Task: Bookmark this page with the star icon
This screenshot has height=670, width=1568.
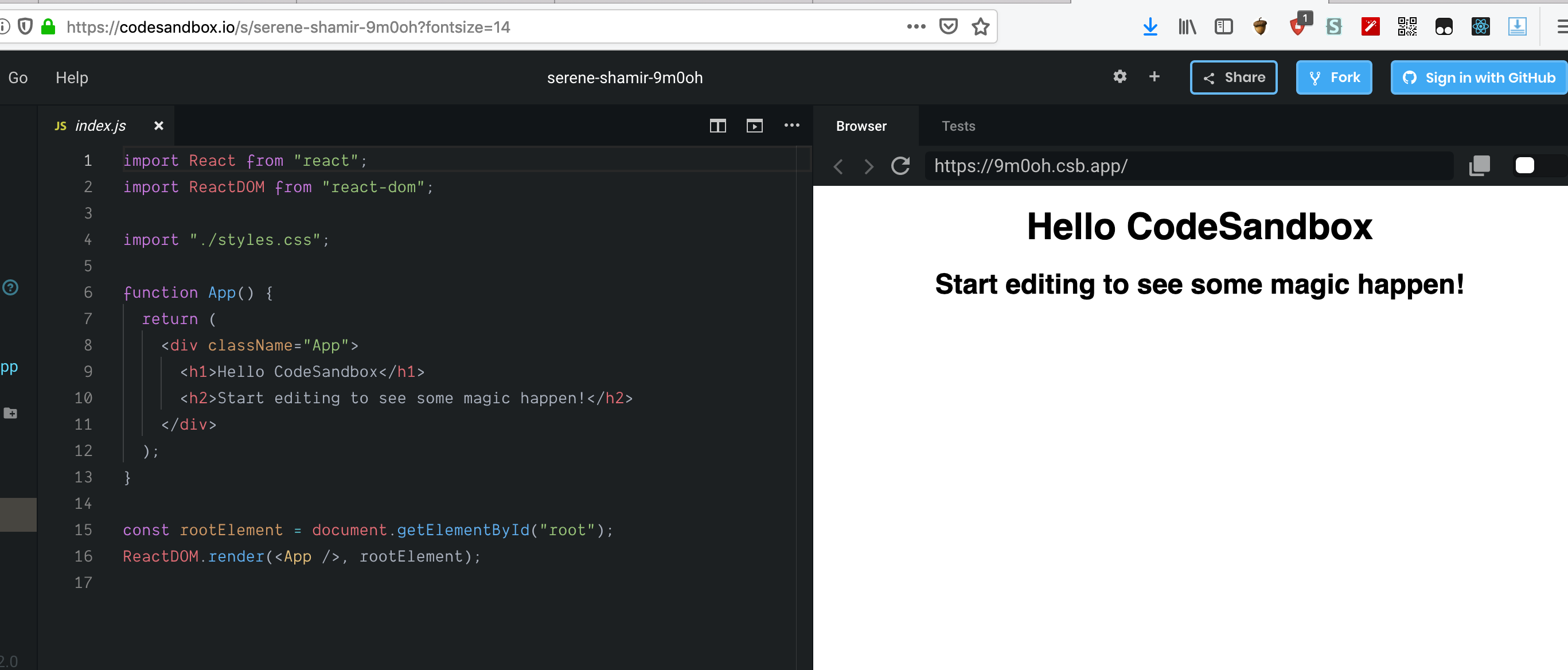Action: pyautogui.click(x=981, y=27)
